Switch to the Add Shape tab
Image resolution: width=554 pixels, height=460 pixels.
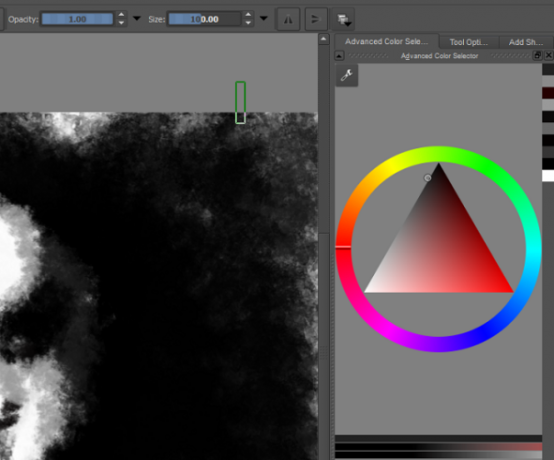point(526,42)
